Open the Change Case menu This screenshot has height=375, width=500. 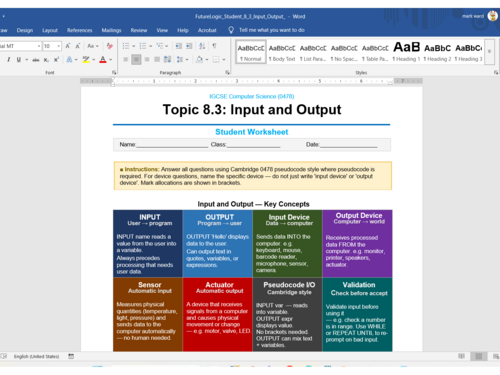(x=93, y=46)
